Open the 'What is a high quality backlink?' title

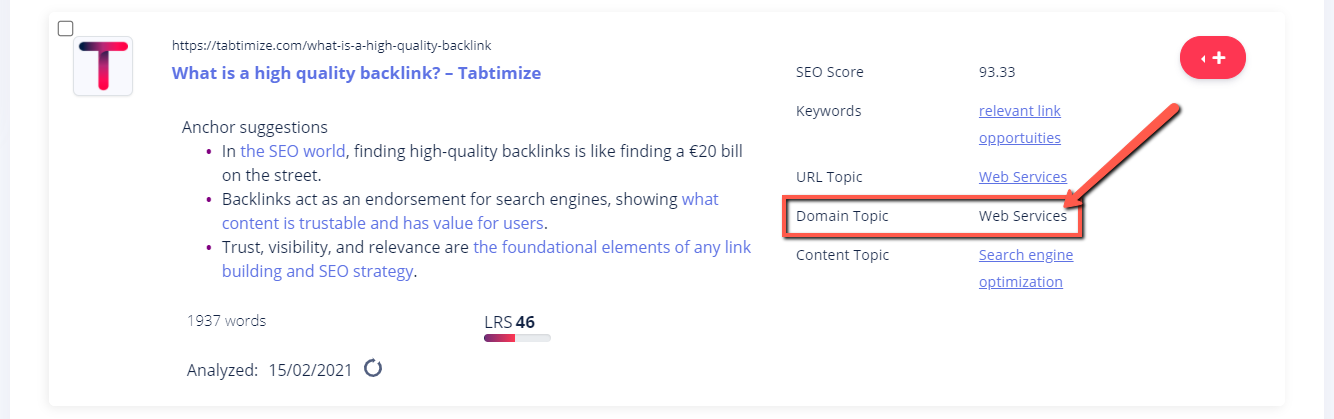coord(356,73)
